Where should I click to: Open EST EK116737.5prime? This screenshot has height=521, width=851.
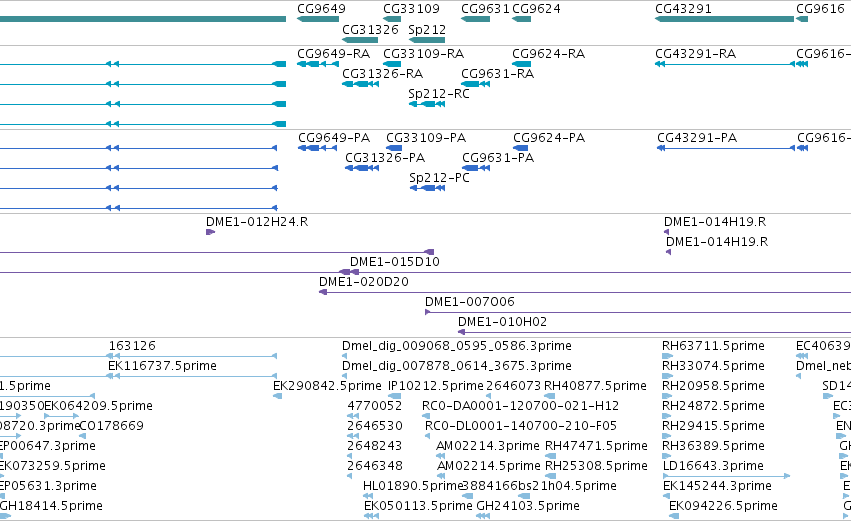click(x=162, y=366)
